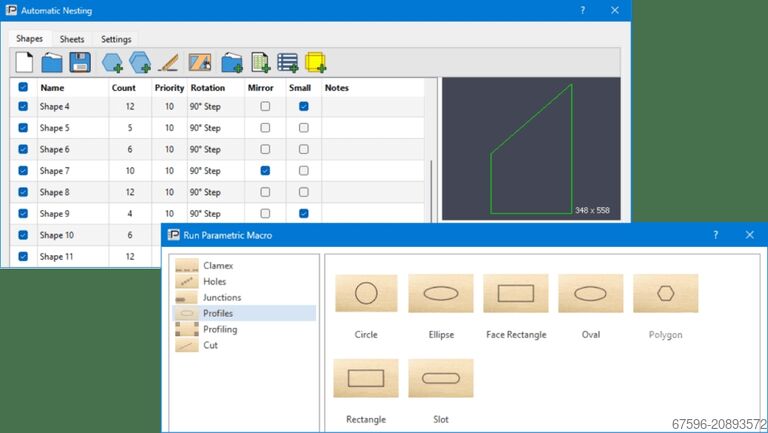Select the Junctions macro category
Viewport: 768px width, 433px height.
coord(221,298)
